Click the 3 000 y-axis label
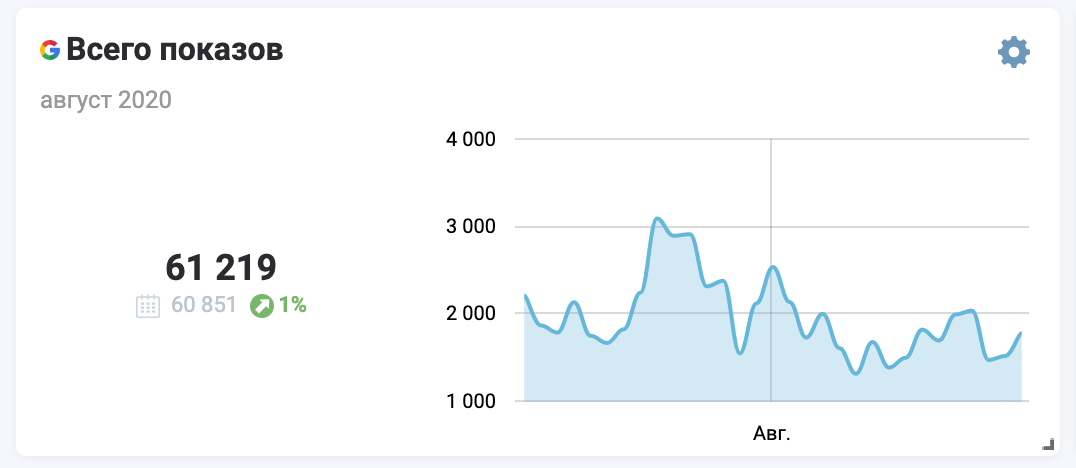Image resolution: width=1076 pixels, height=468 pixels. click(x=469, y=227)
